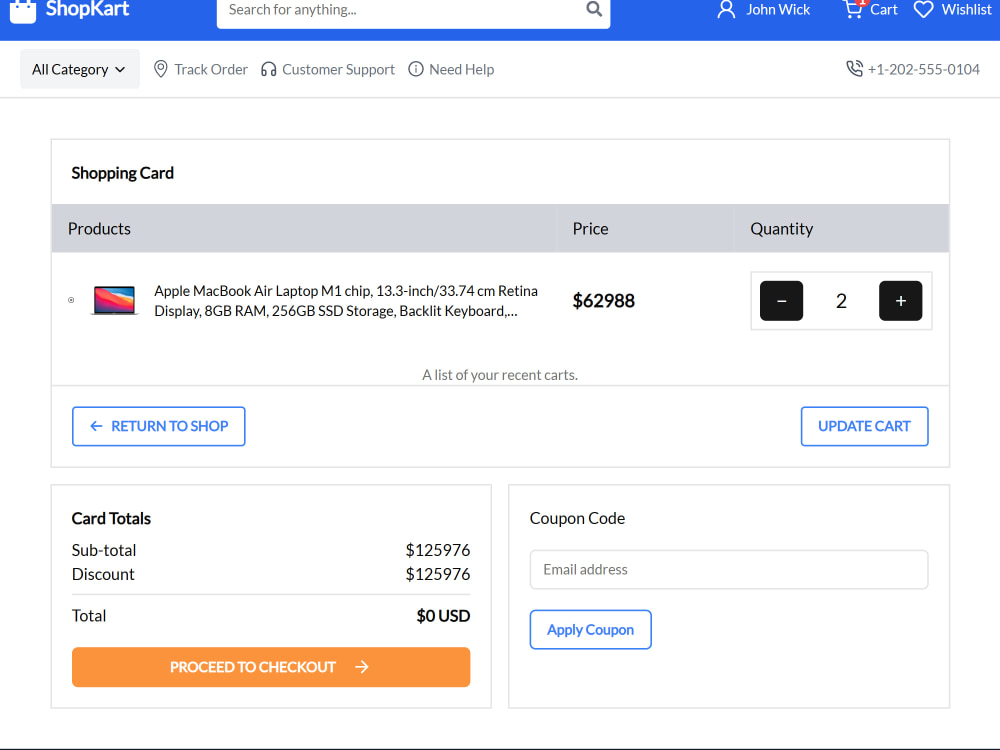Increase MacBook quantity with the plus button
The width and height of the screenshot is (1000, 750).
pos(900,300)
